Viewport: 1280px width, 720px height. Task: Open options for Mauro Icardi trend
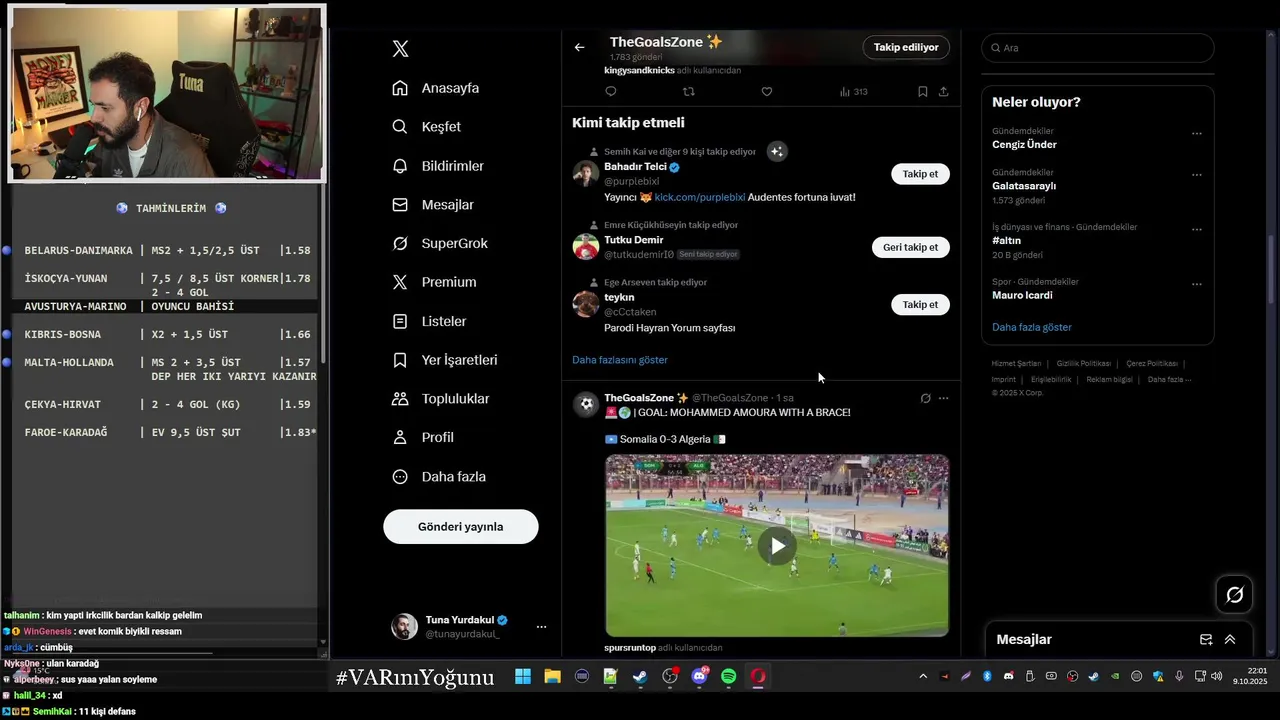point(1196,284)
